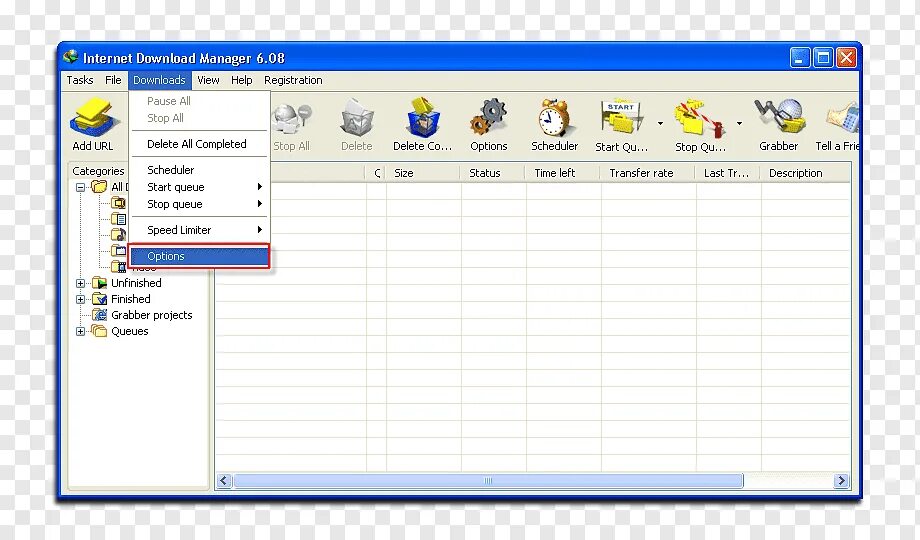Select Delete All Completed menu entry
This screenshot has width=920, height=540.
point(199,144)
